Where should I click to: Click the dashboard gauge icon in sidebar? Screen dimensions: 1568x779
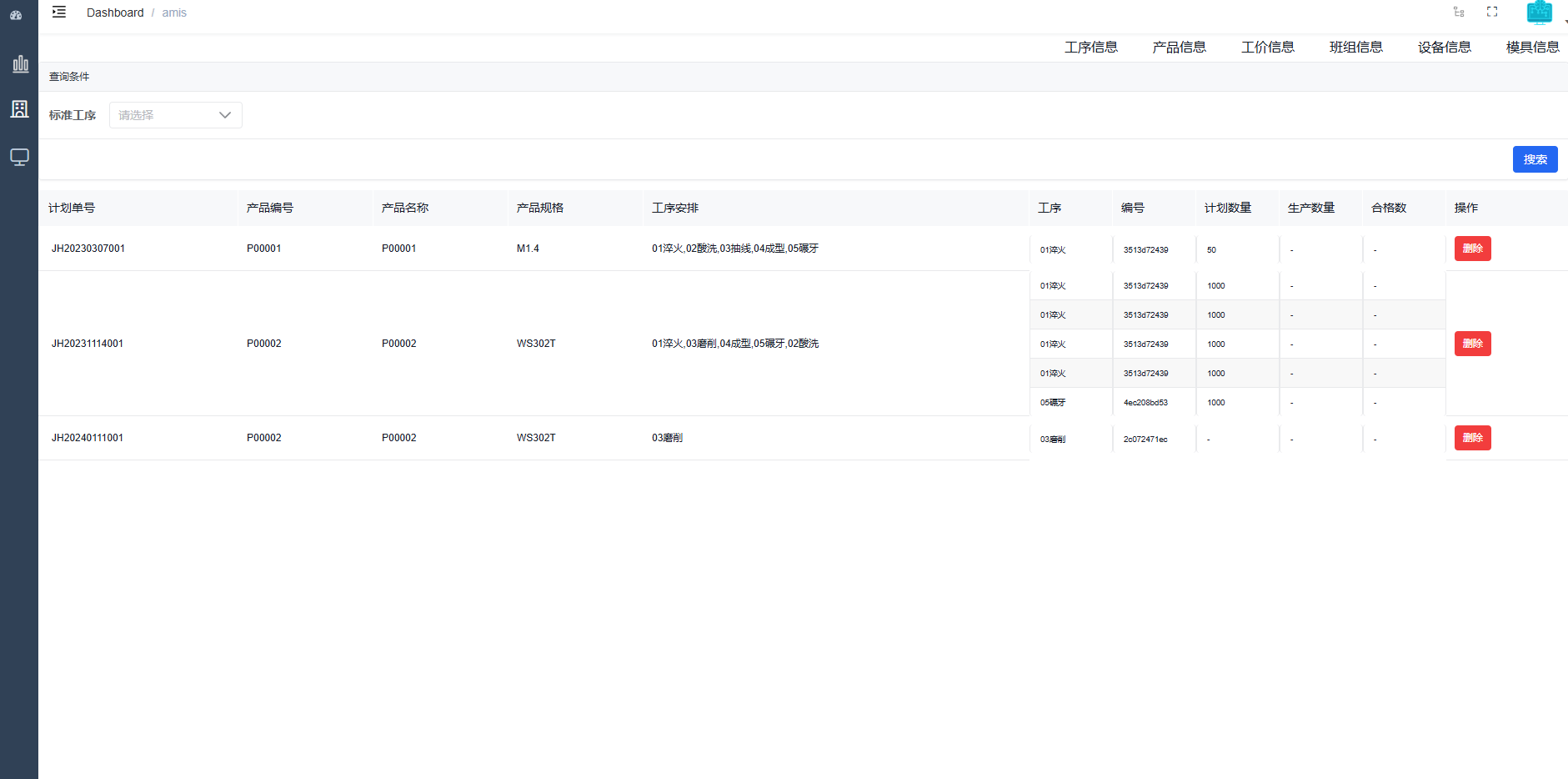tap(16, 14)
